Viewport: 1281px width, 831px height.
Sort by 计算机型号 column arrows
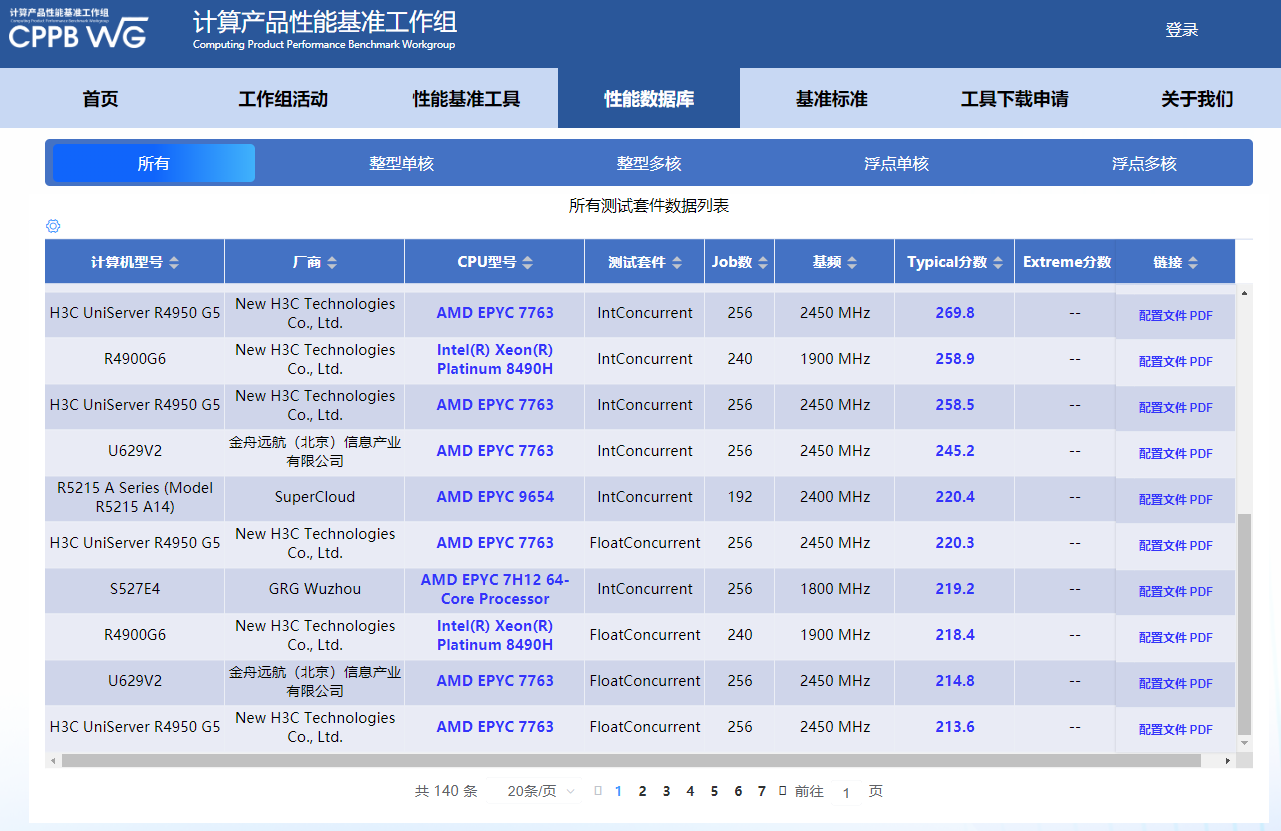click(x=174, y=263)
